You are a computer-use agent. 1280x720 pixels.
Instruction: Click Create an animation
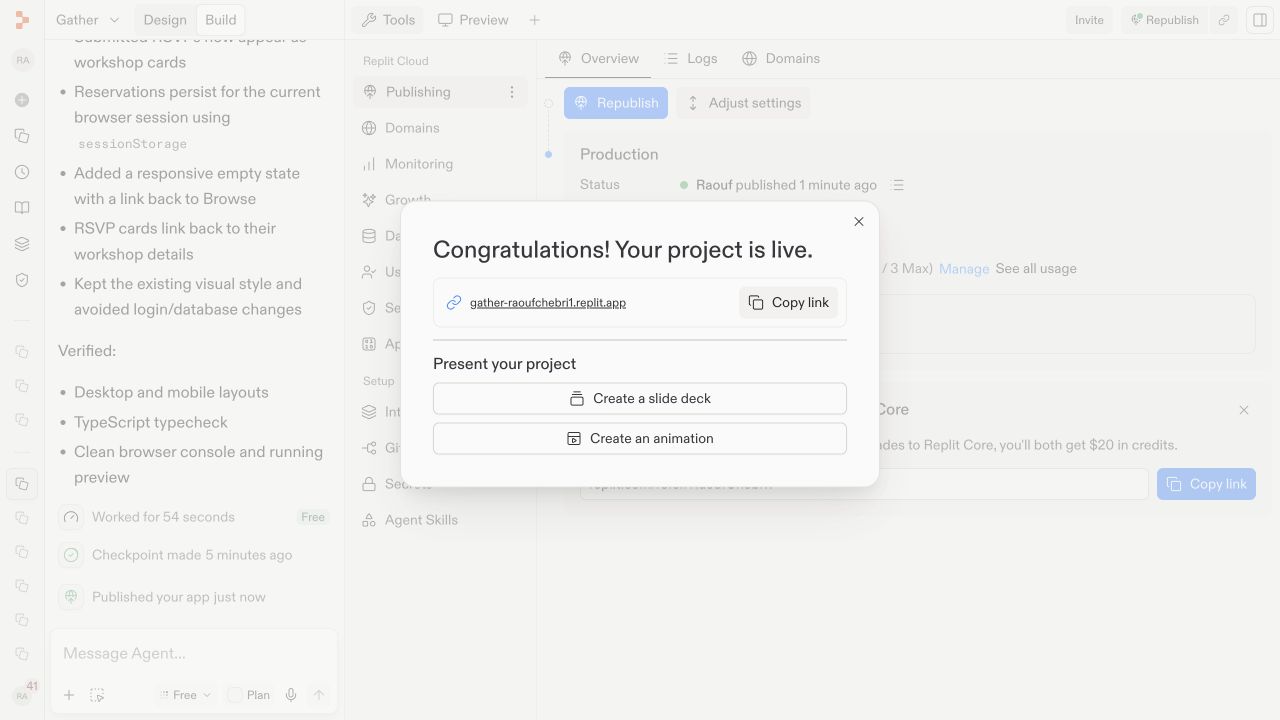coord(640,438)
